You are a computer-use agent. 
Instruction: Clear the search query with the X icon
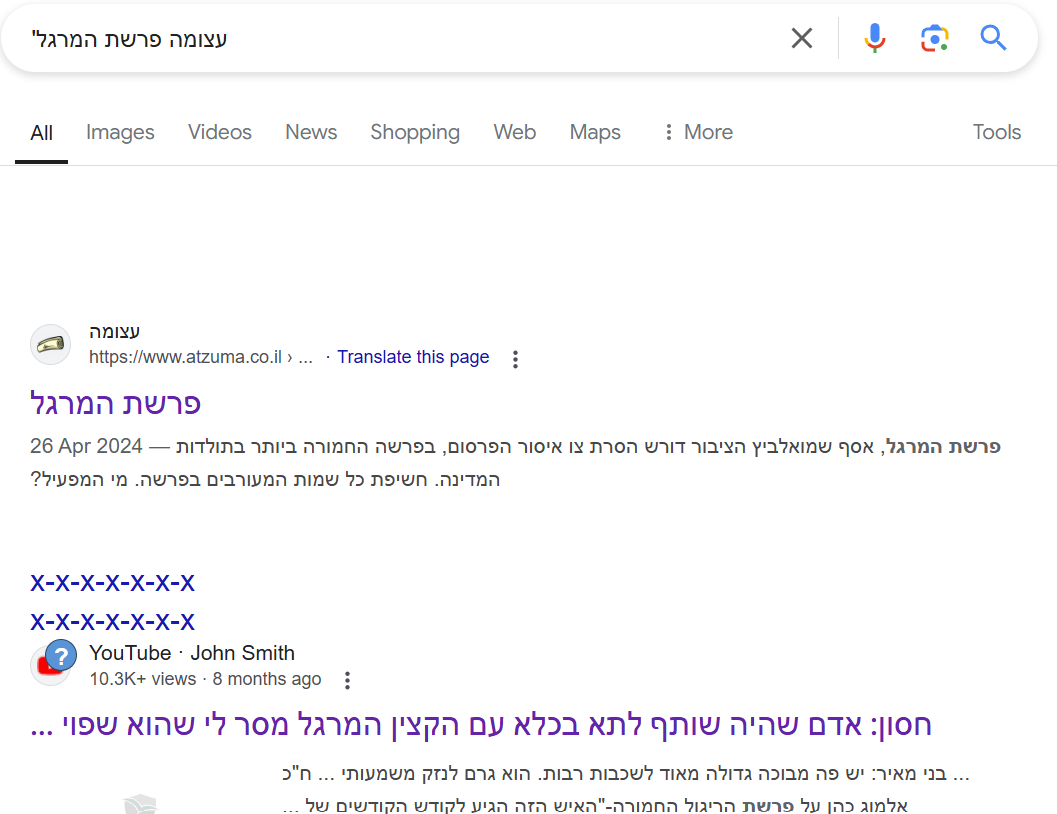coord(802,37)
